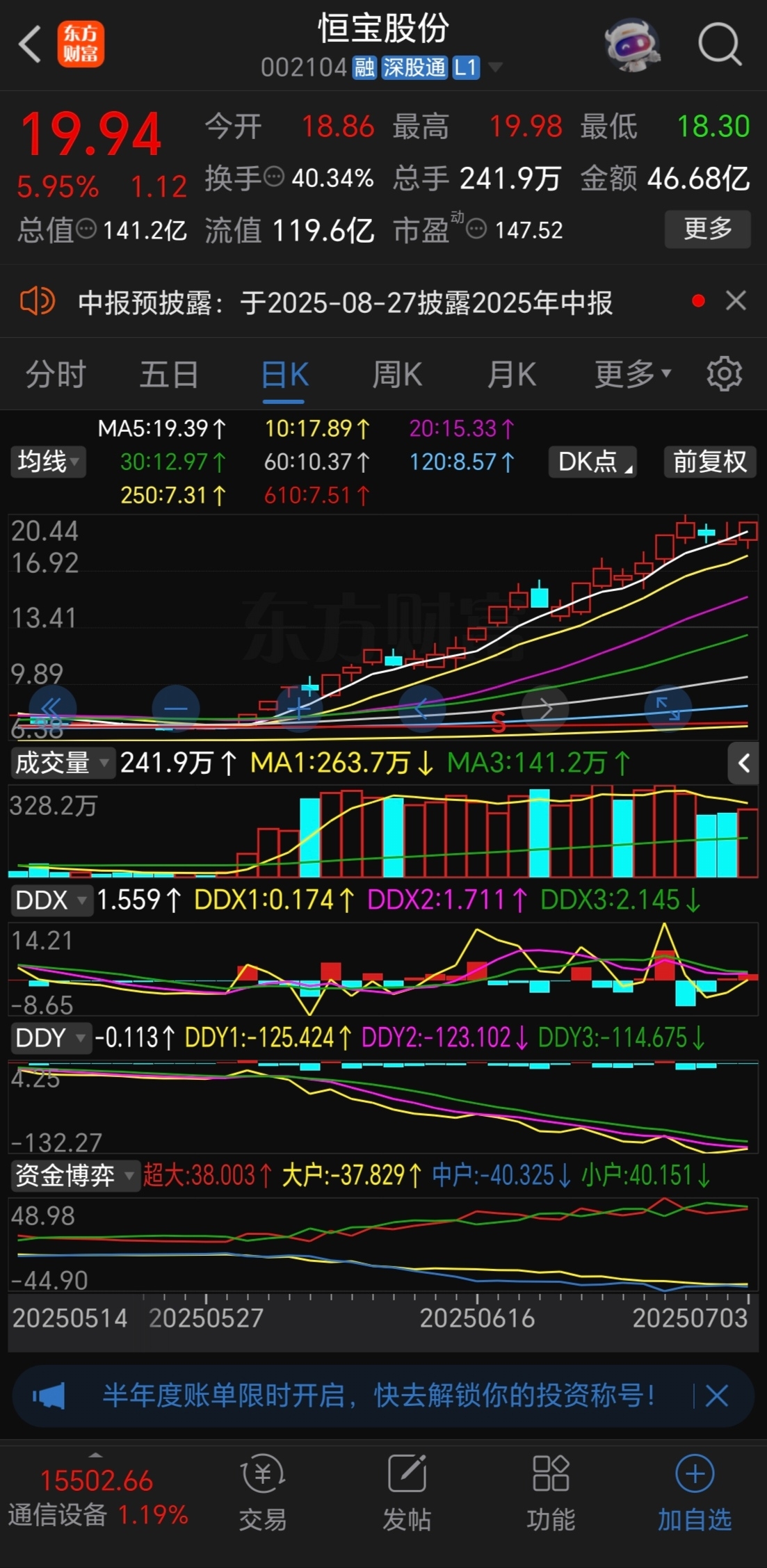
Task: Switch to 周K tab
Action: coord(397,374)
